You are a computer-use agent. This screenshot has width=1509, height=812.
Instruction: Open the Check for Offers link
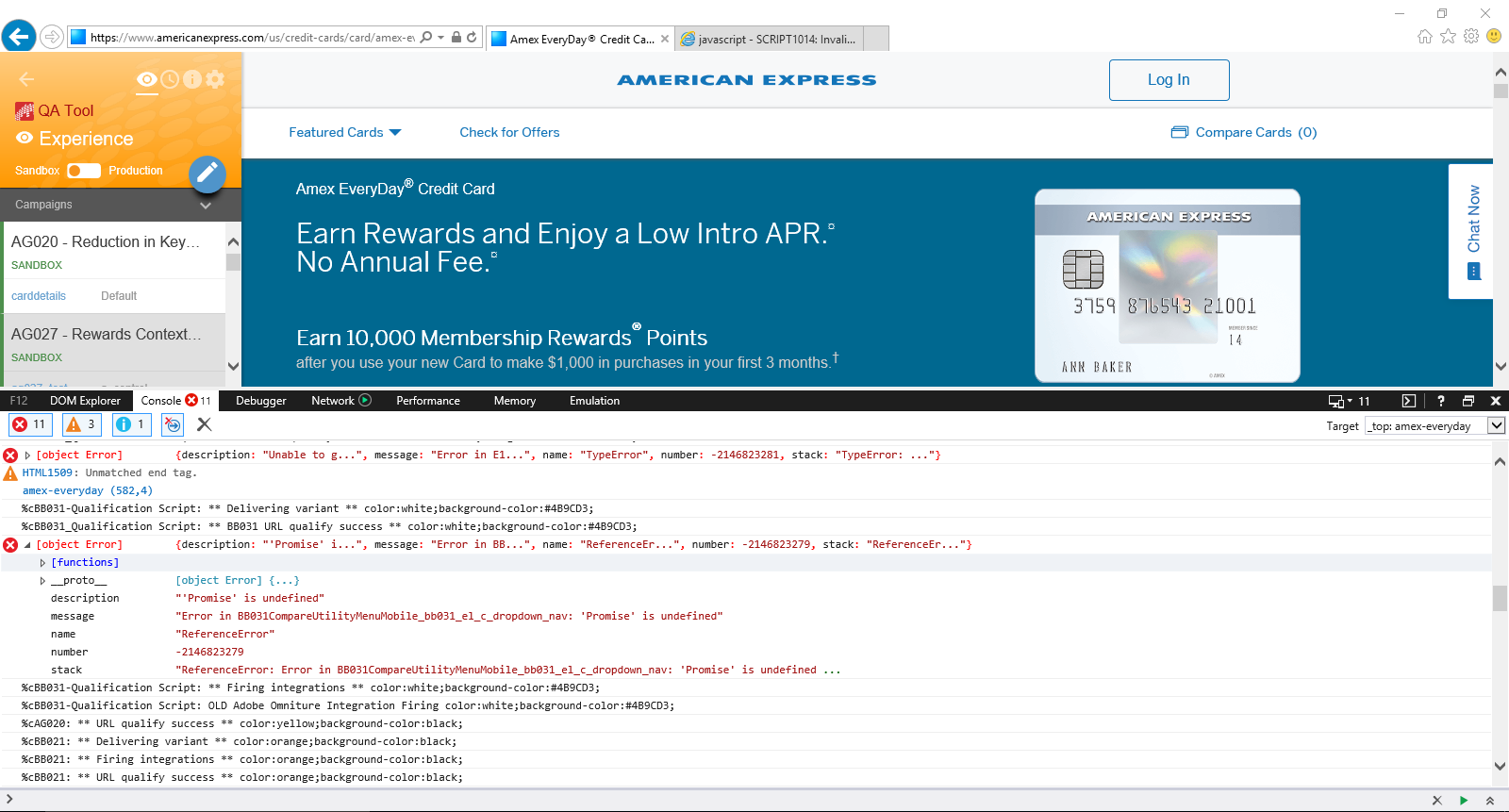tap(509, 132)
